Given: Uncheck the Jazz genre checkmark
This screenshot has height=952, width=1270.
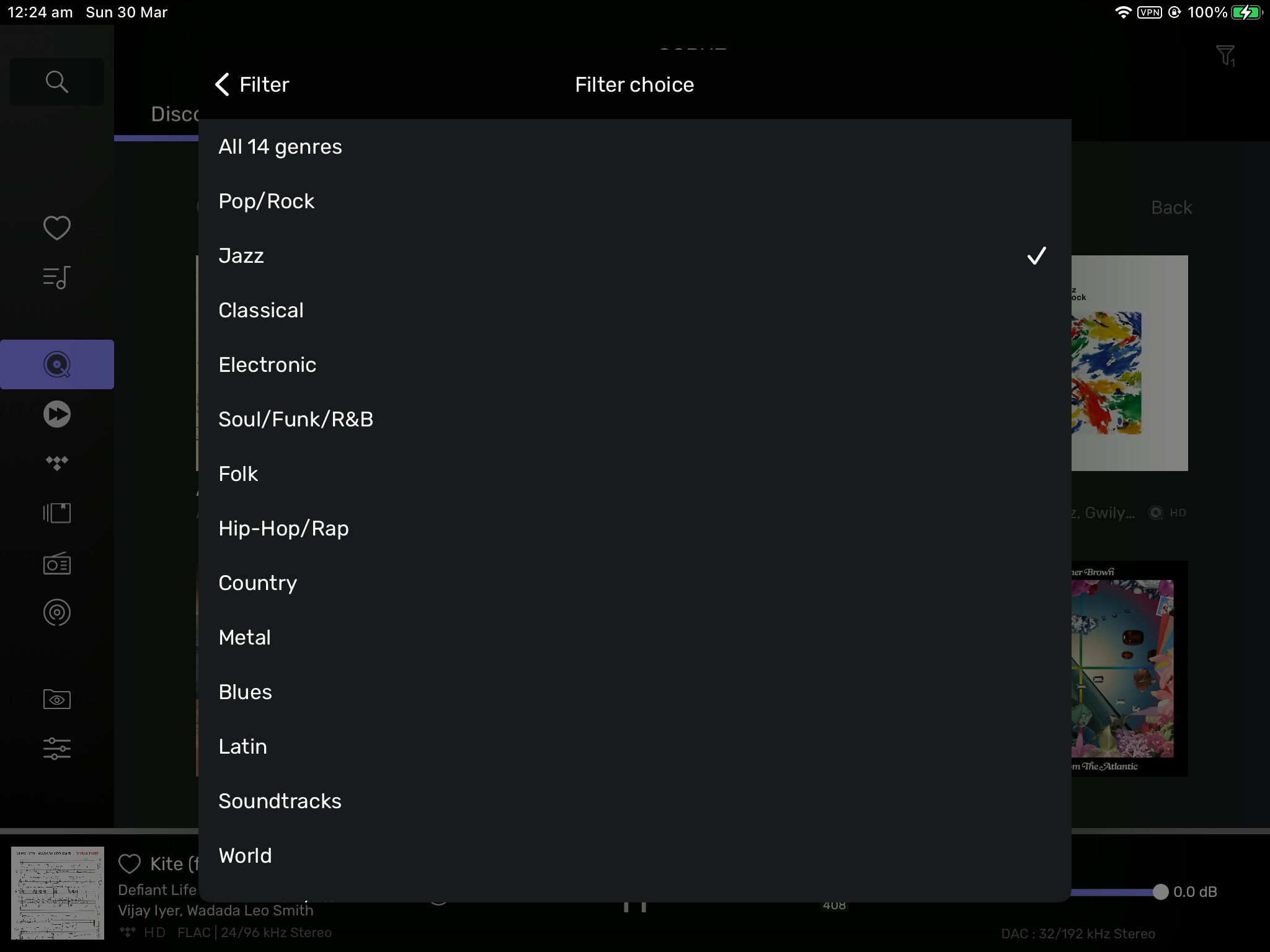Looking at the screenshot, I should (x=1036, y=255).
